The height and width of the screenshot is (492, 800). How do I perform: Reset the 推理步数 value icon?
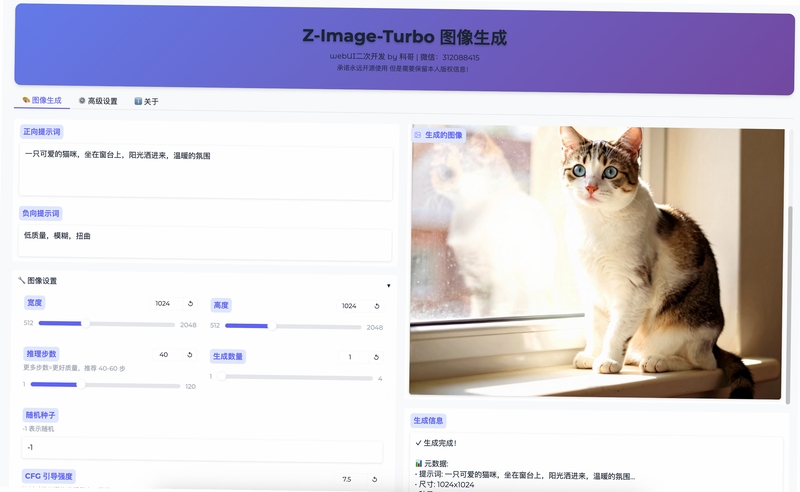pyautogui.click(x=189, y=355)
